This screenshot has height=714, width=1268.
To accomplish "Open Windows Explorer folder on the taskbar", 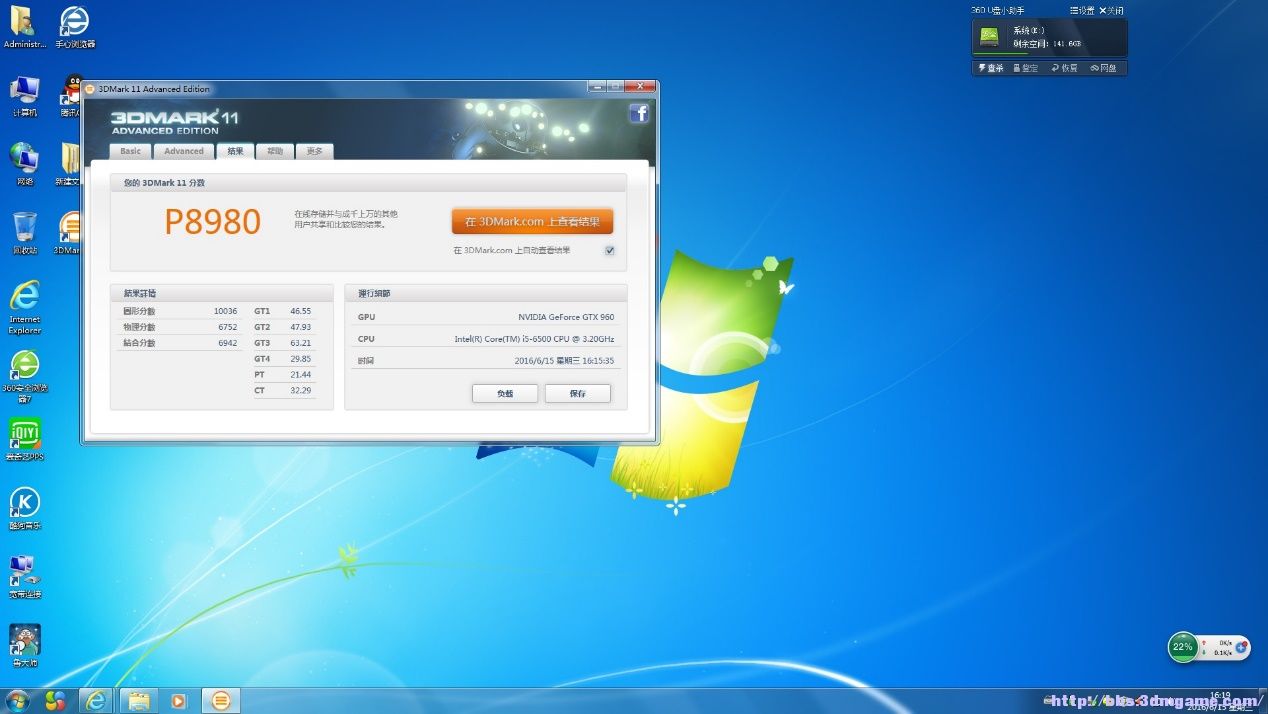I will point(137,701).
